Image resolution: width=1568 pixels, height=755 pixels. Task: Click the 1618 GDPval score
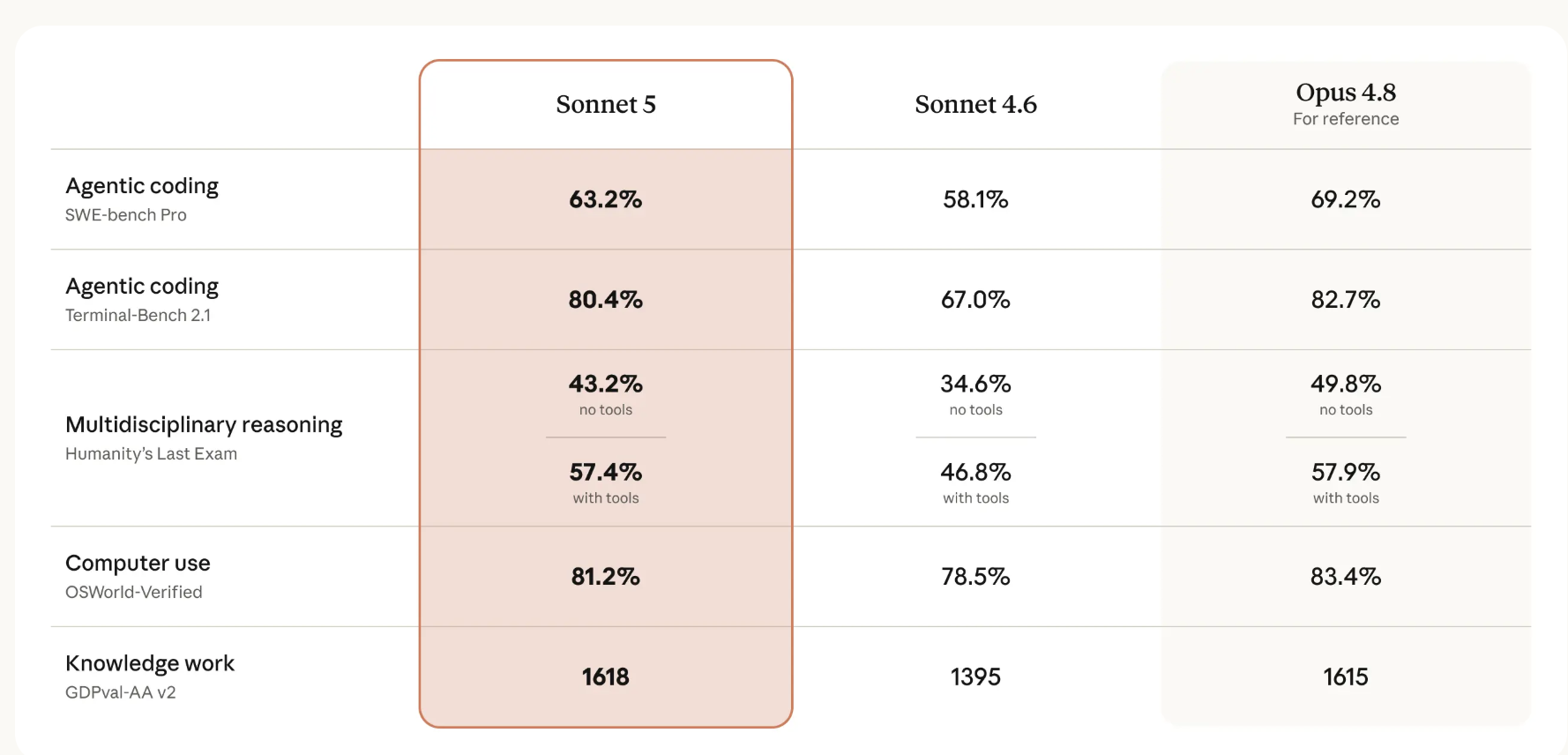click(x=606, y=677)
